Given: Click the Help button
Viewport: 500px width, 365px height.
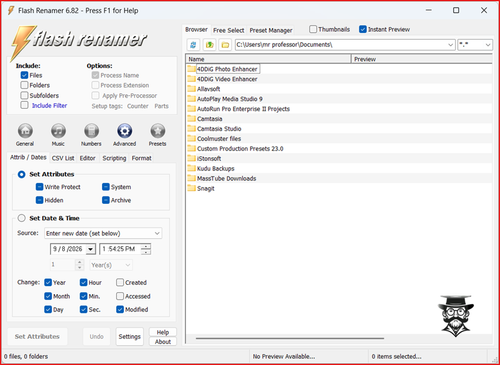Looking at the screenshot, I should point(163,332).
